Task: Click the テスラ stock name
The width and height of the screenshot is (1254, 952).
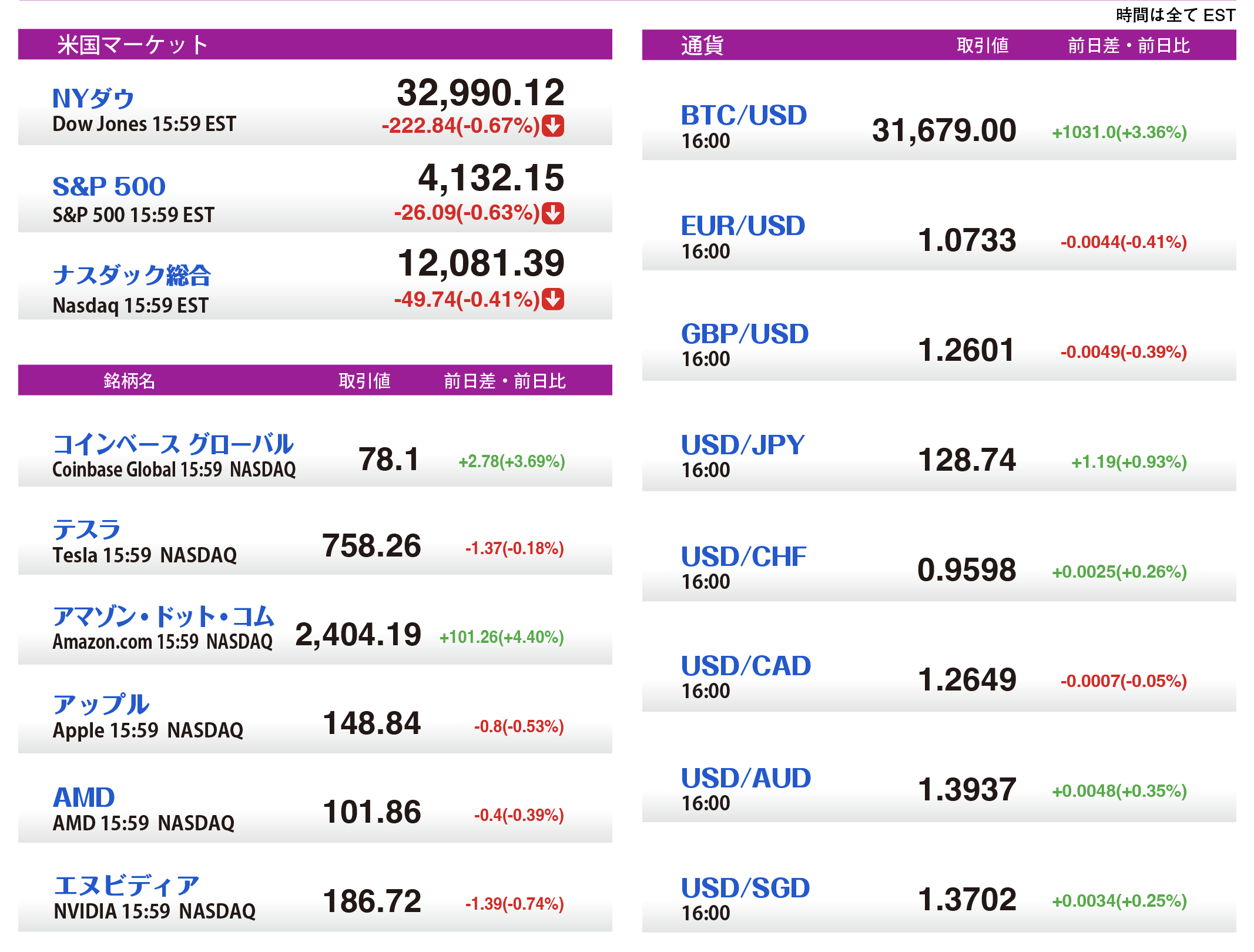Action: point(86,529)
